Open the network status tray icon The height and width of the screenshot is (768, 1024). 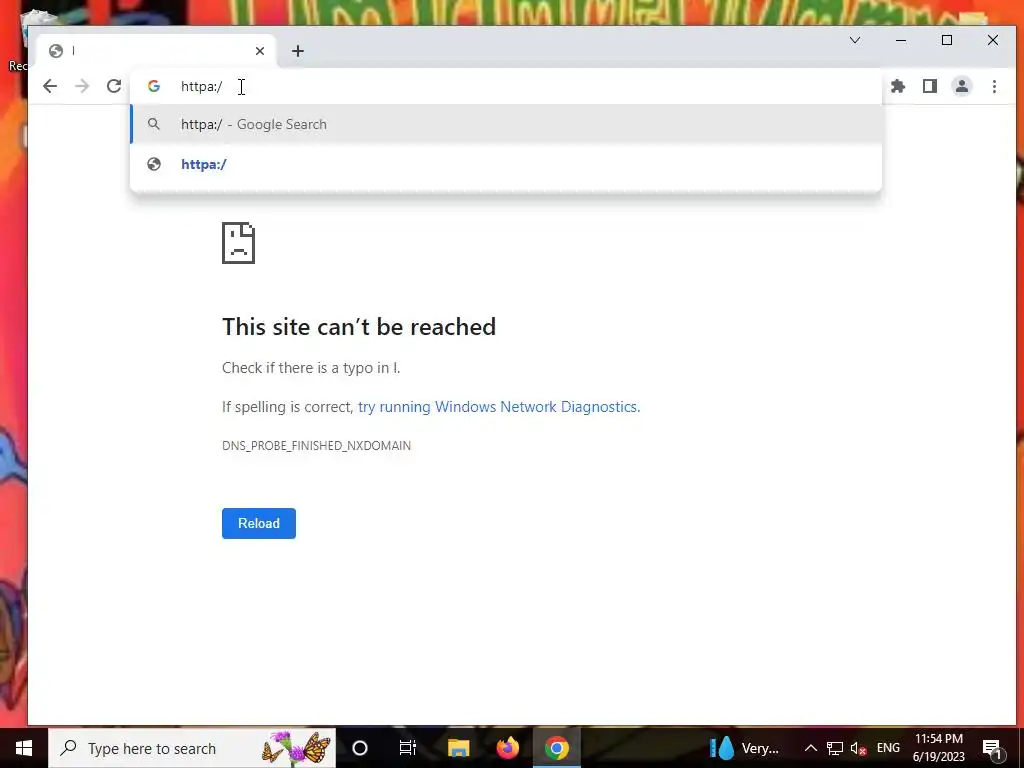[x=835, y=748]
